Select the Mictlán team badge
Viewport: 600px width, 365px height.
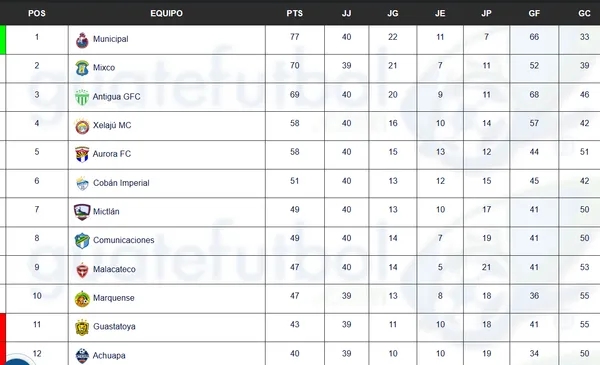coord(82,212)
